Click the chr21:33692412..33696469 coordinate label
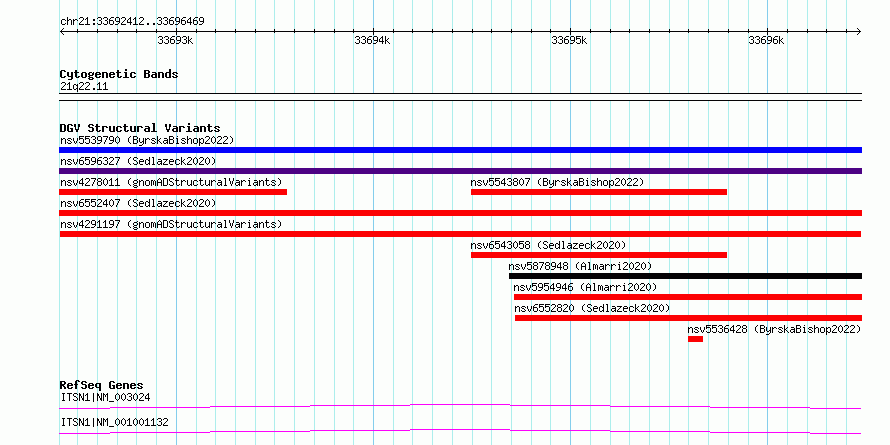The width and height of the screenshot is (890, 445). point(132,22)
